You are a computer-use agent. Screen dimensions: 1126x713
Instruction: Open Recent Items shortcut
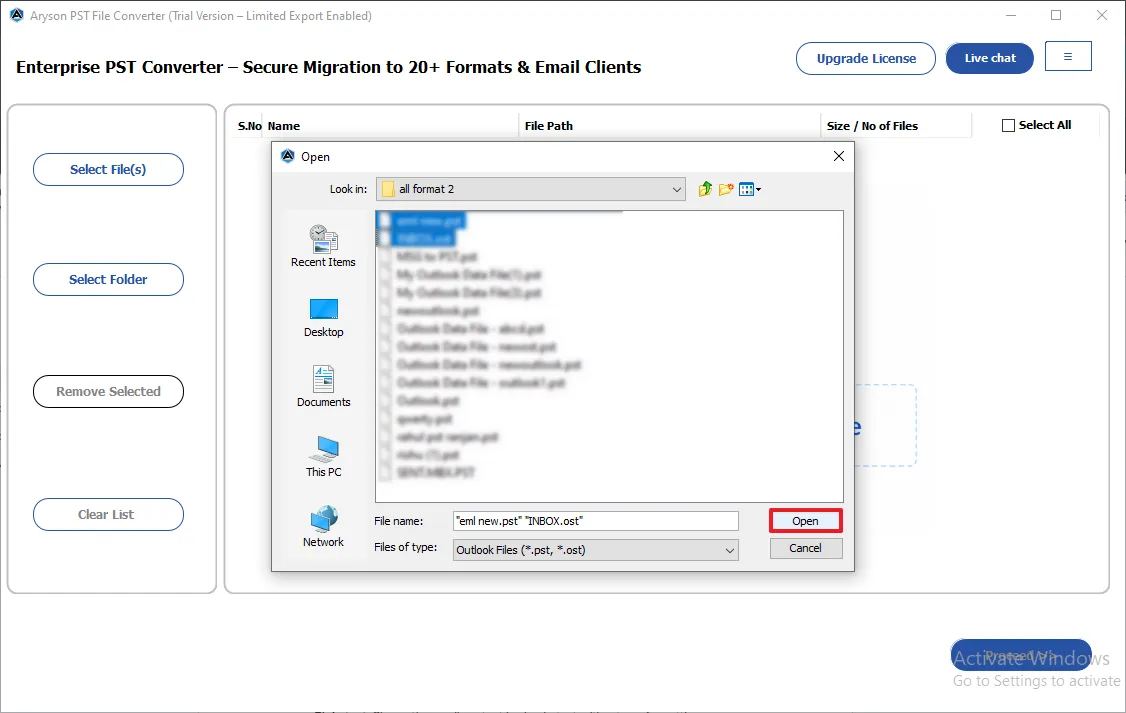point(323,246)
